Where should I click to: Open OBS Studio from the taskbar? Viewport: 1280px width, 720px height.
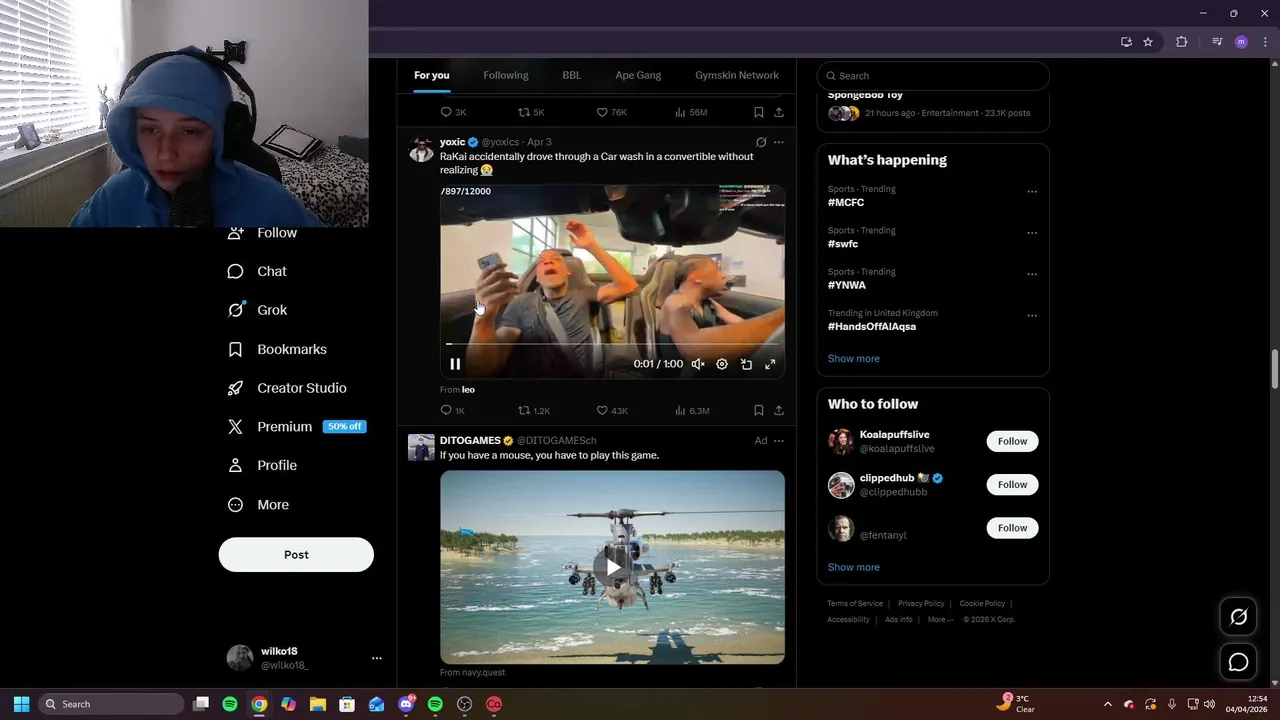tap(464, 704)
